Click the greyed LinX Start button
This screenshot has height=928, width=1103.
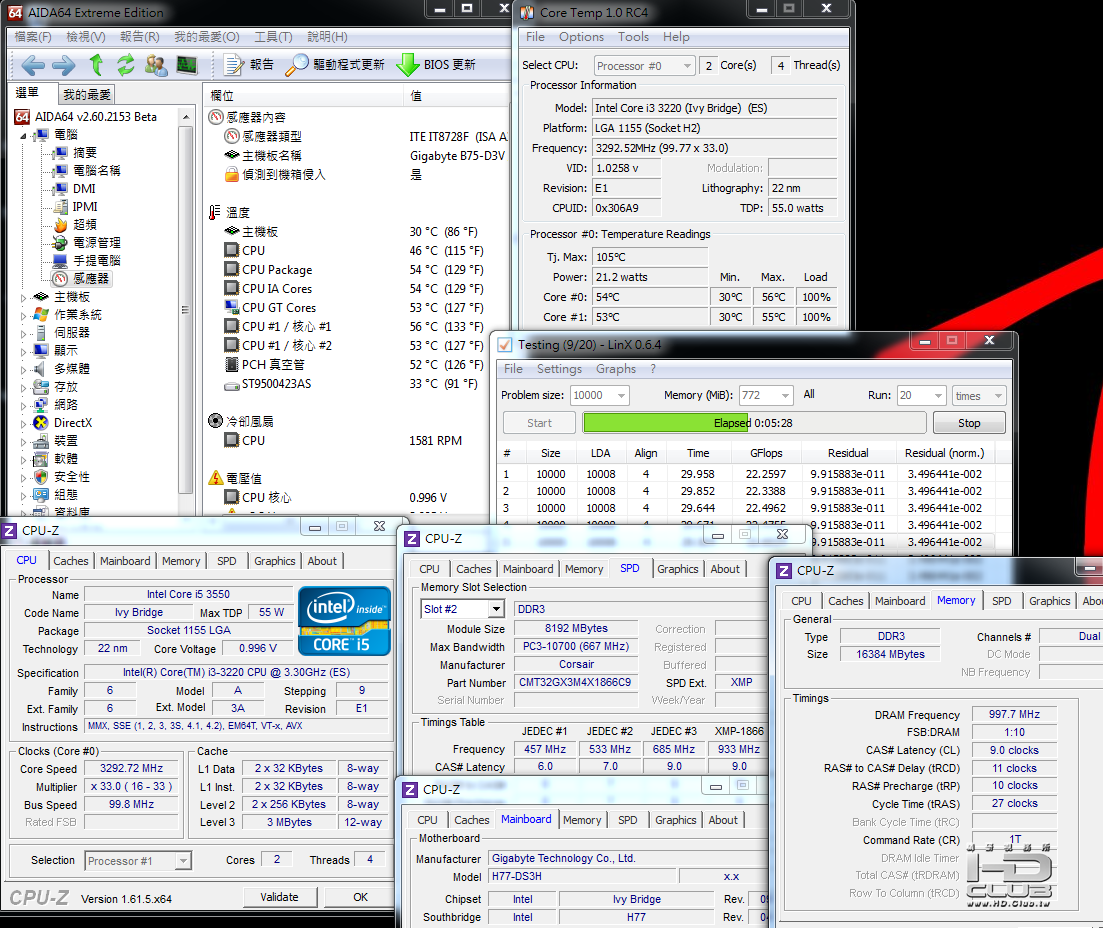[540, 423]
